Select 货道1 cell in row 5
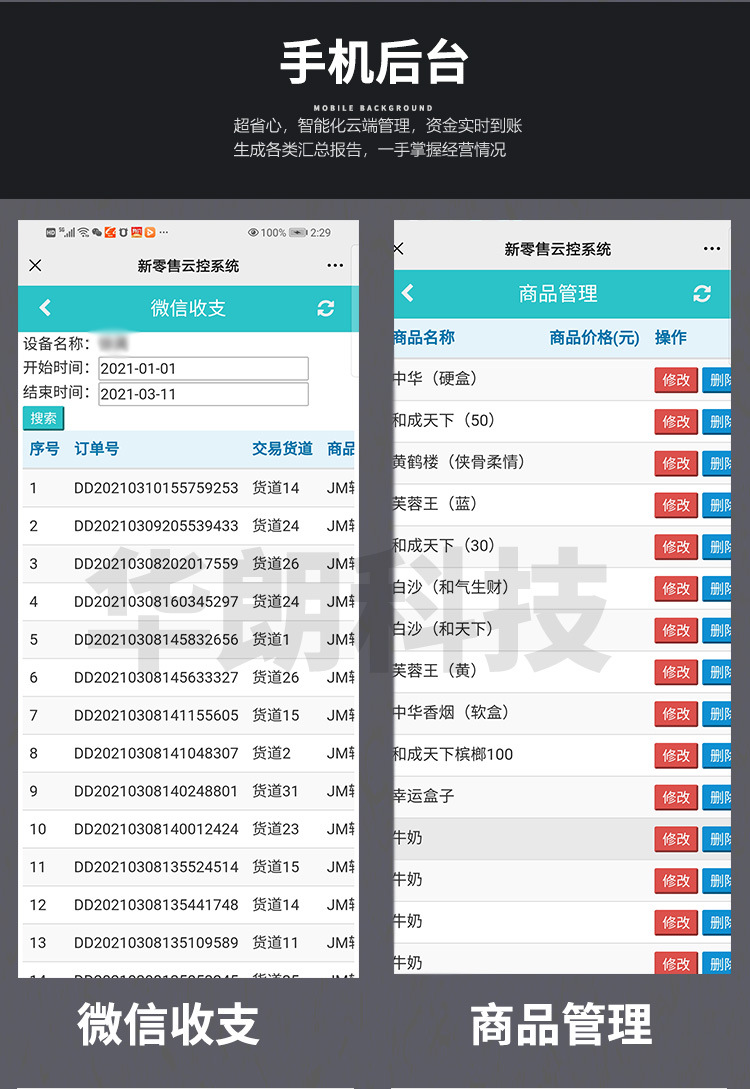The height and width of the screenshot is (1089, 750). coord(271,640)
